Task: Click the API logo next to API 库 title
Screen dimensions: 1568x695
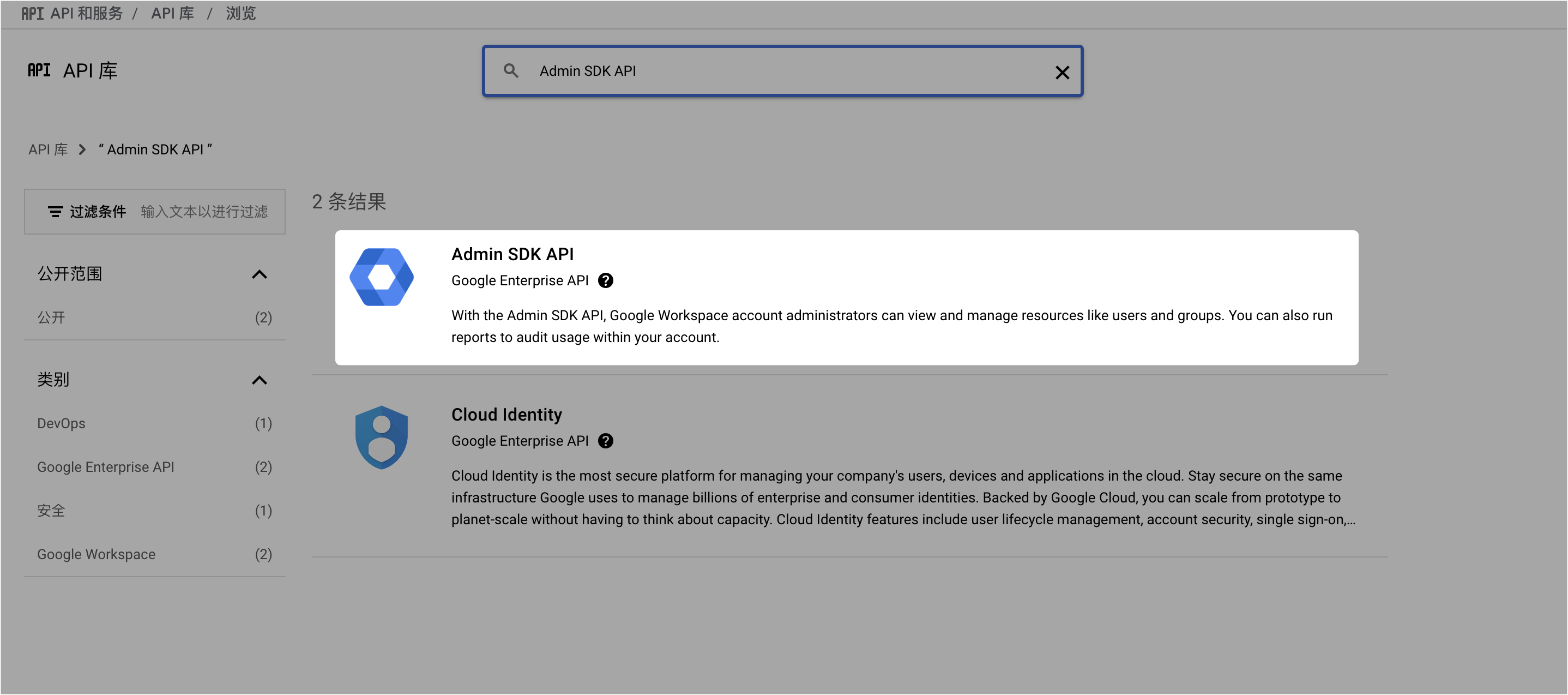Action: pos(39,70)
